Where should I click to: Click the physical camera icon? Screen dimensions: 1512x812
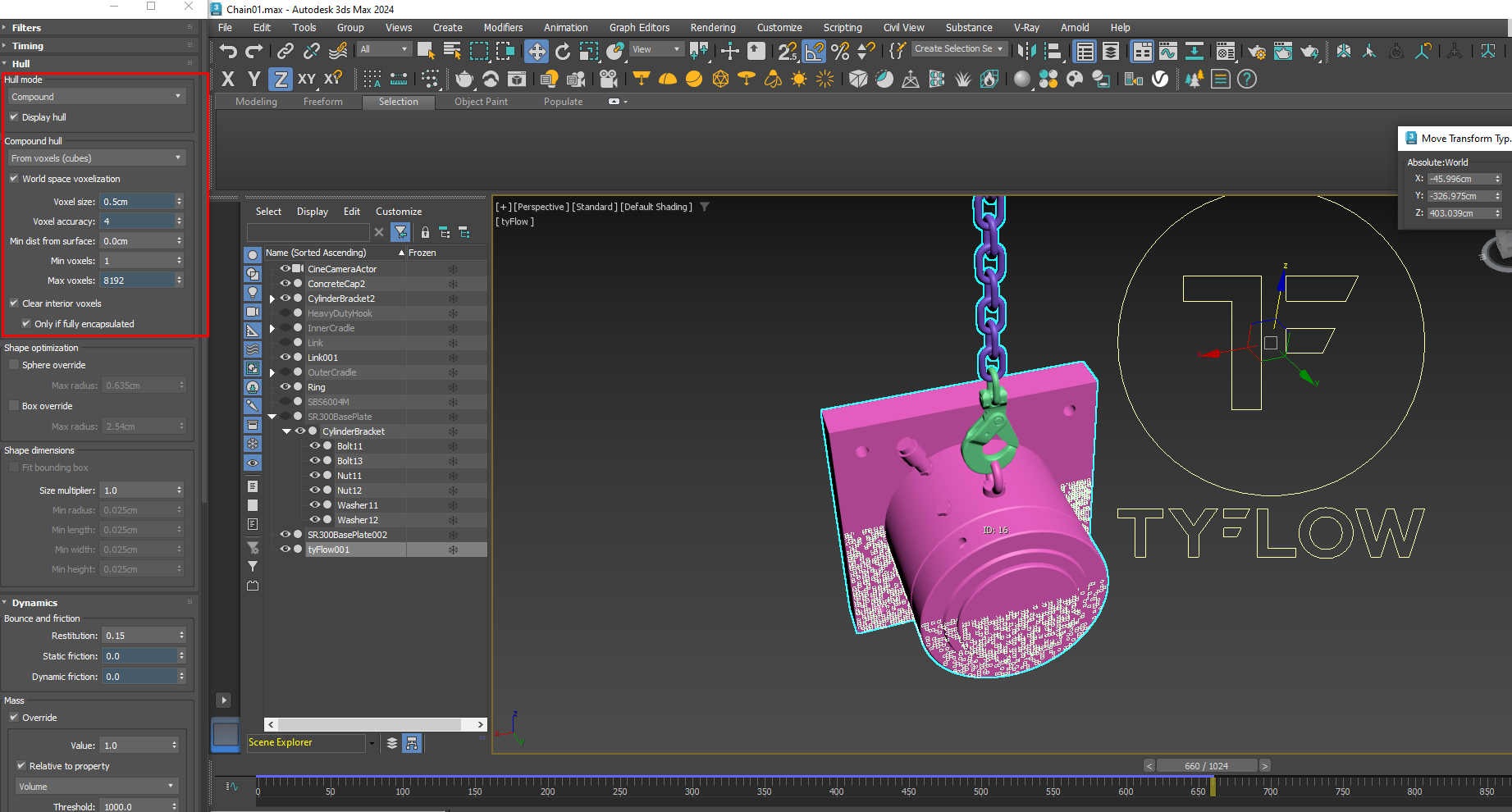tap(608, 79)
